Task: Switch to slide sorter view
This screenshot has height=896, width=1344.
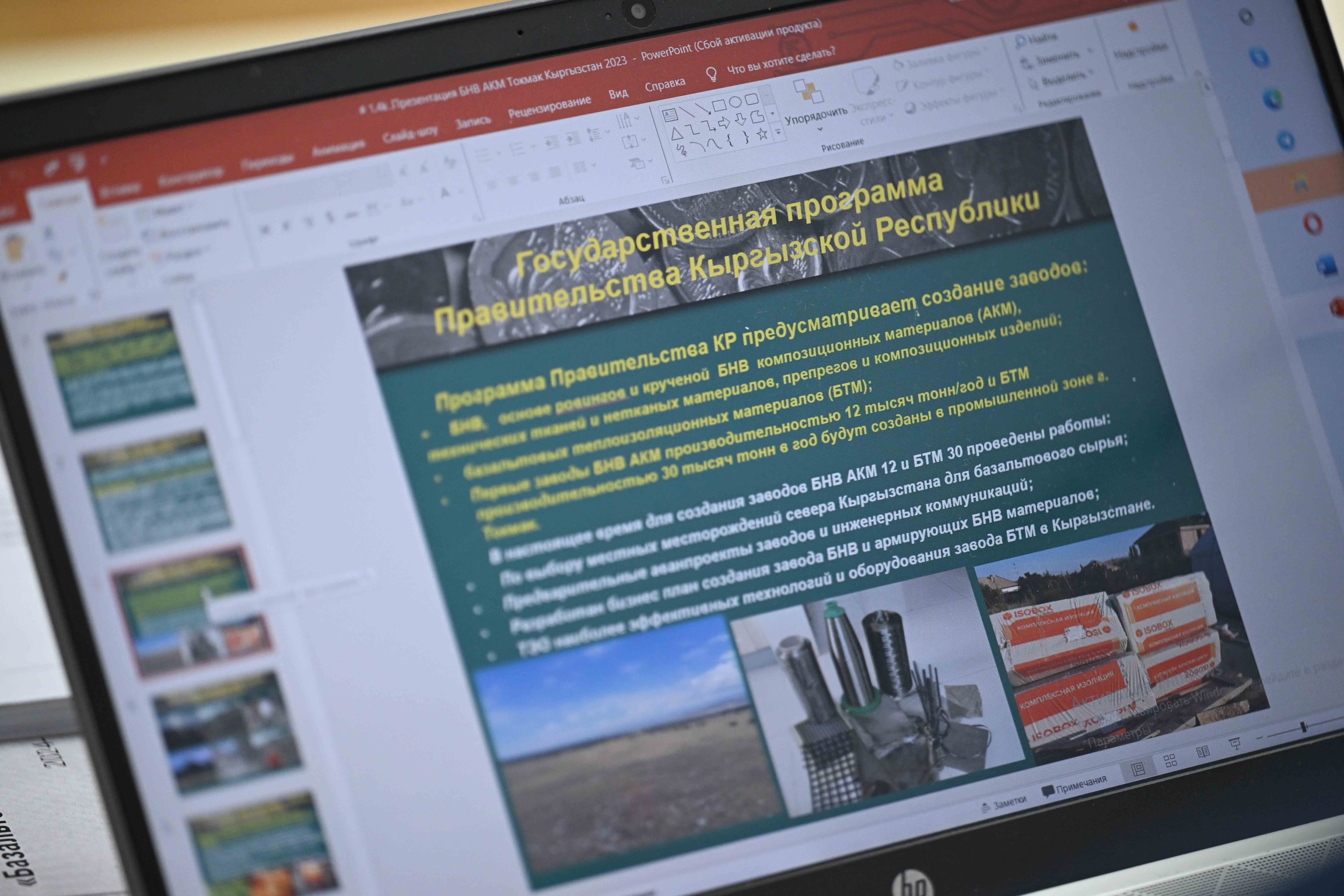Action: point(1170,760)
